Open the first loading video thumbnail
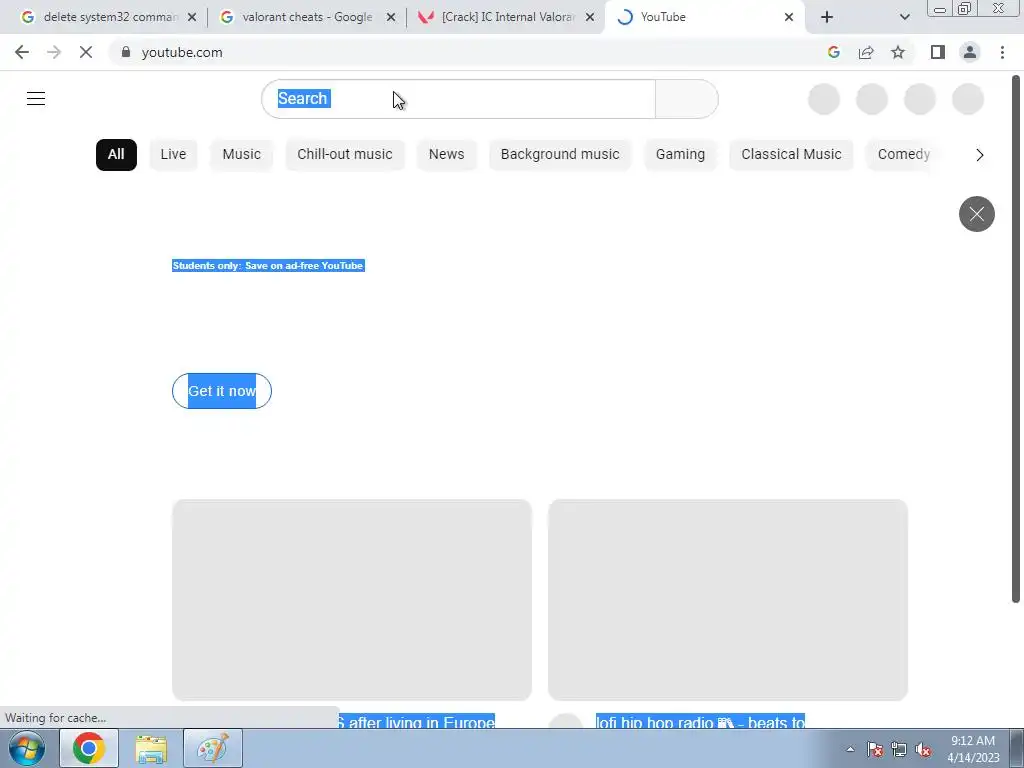This screenshot has height=768, width=1024. tap(352, 600)
